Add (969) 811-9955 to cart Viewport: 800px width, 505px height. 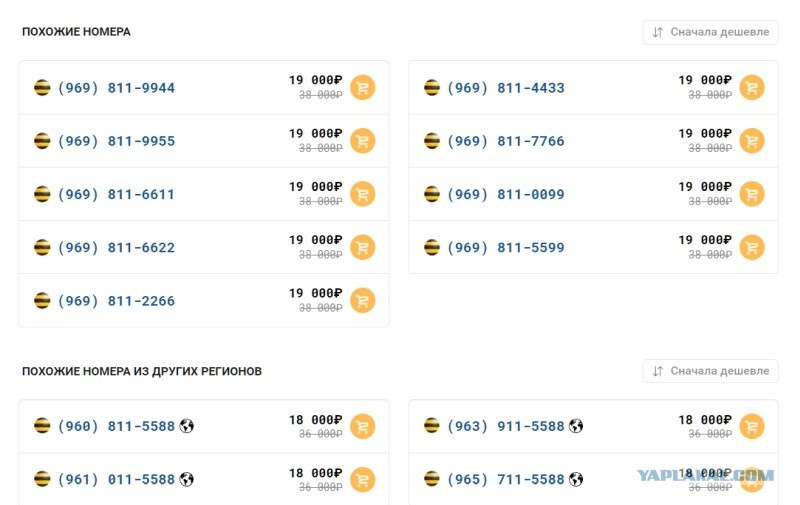point(362,141)
